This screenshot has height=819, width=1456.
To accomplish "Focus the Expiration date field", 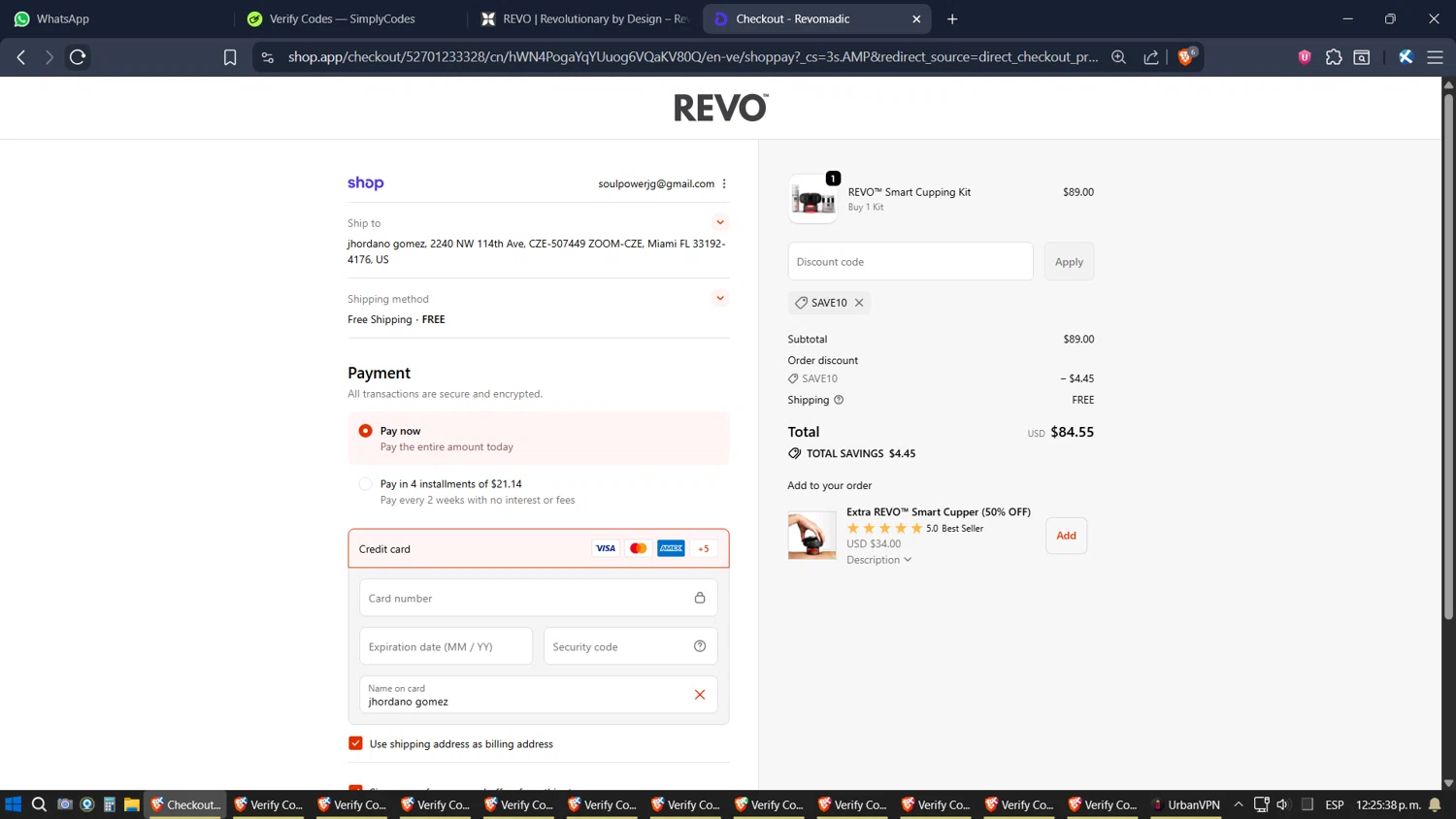I will [x=447, y=646].
